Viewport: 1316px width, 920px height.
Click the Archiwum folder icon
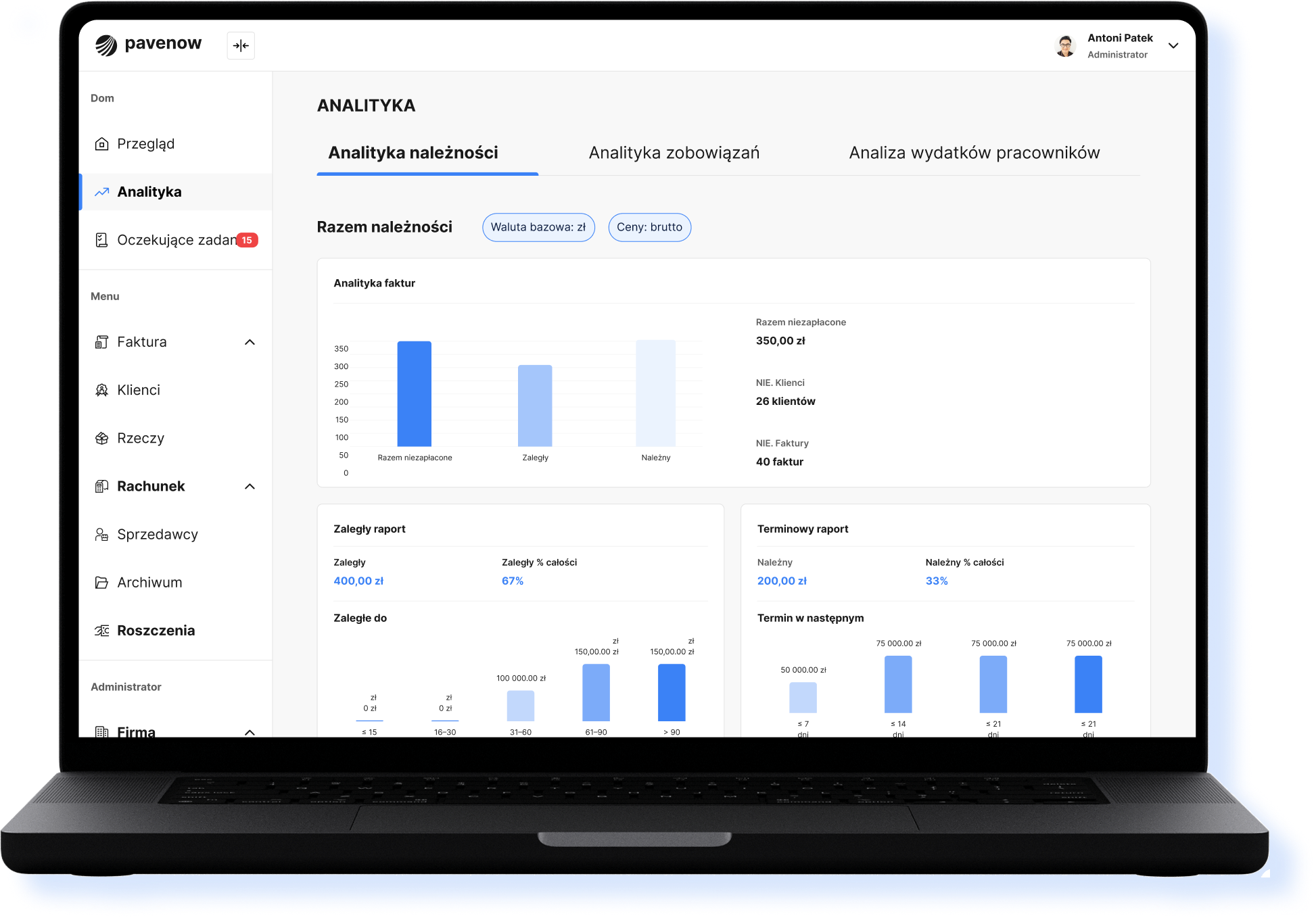101,583
